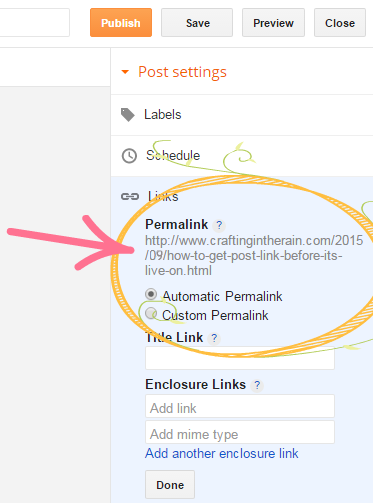Select the Automatic Permalink radio button
The width and height of the screenshot is (373, 503).
click(151, 294)
